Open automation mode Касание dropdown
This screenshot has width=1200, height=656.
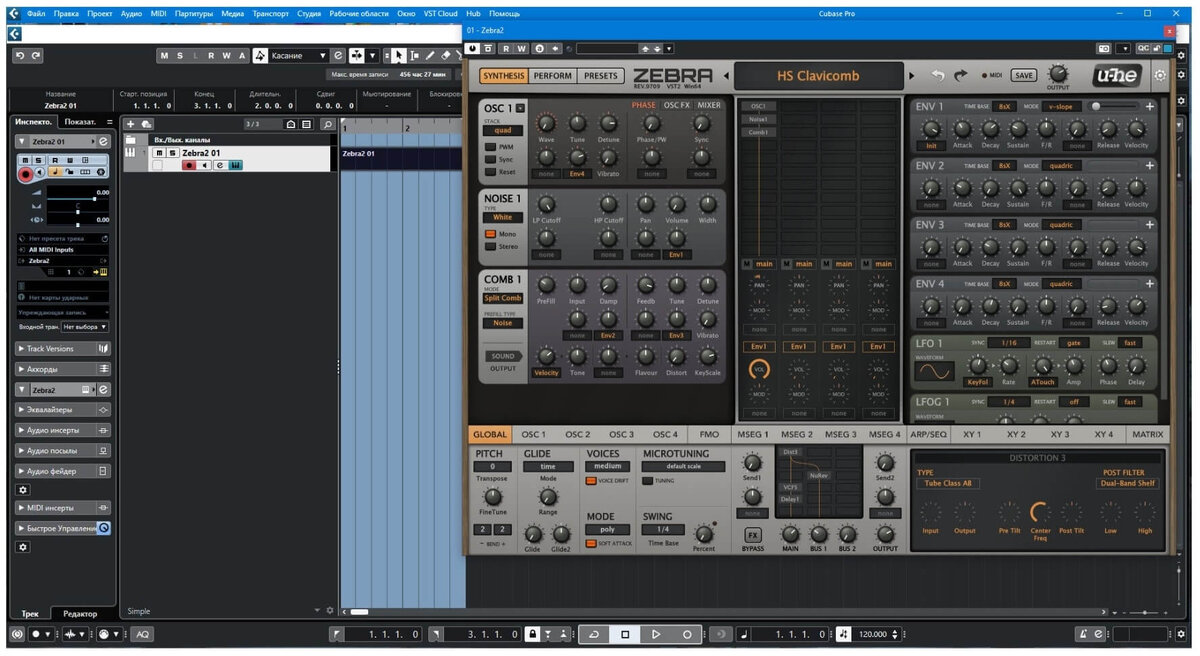click(x=299, y=56)
